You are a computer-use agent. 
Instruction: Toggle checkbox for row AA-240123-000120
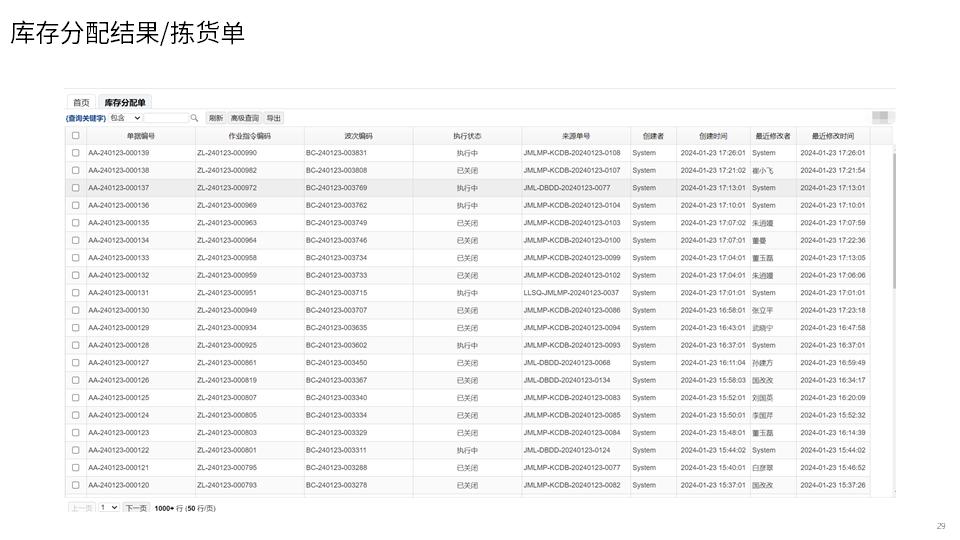(x=75, y=485)
